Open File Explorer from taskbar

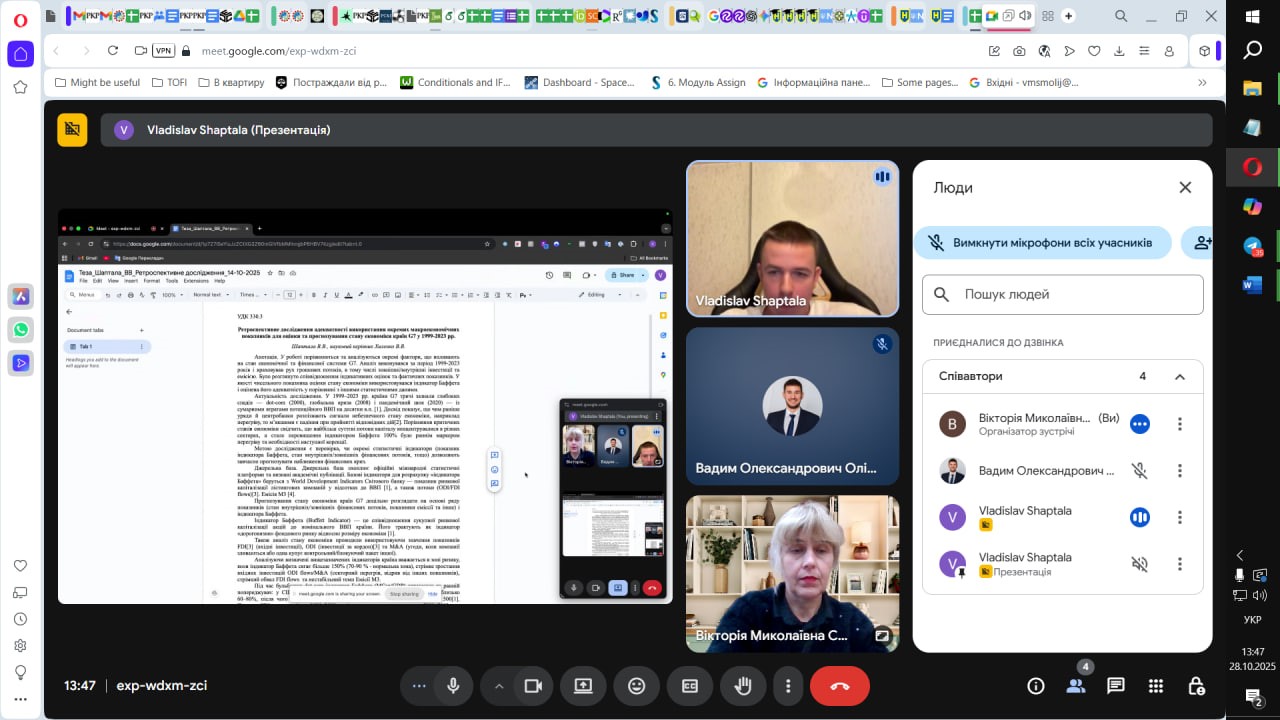point(1252,88)
